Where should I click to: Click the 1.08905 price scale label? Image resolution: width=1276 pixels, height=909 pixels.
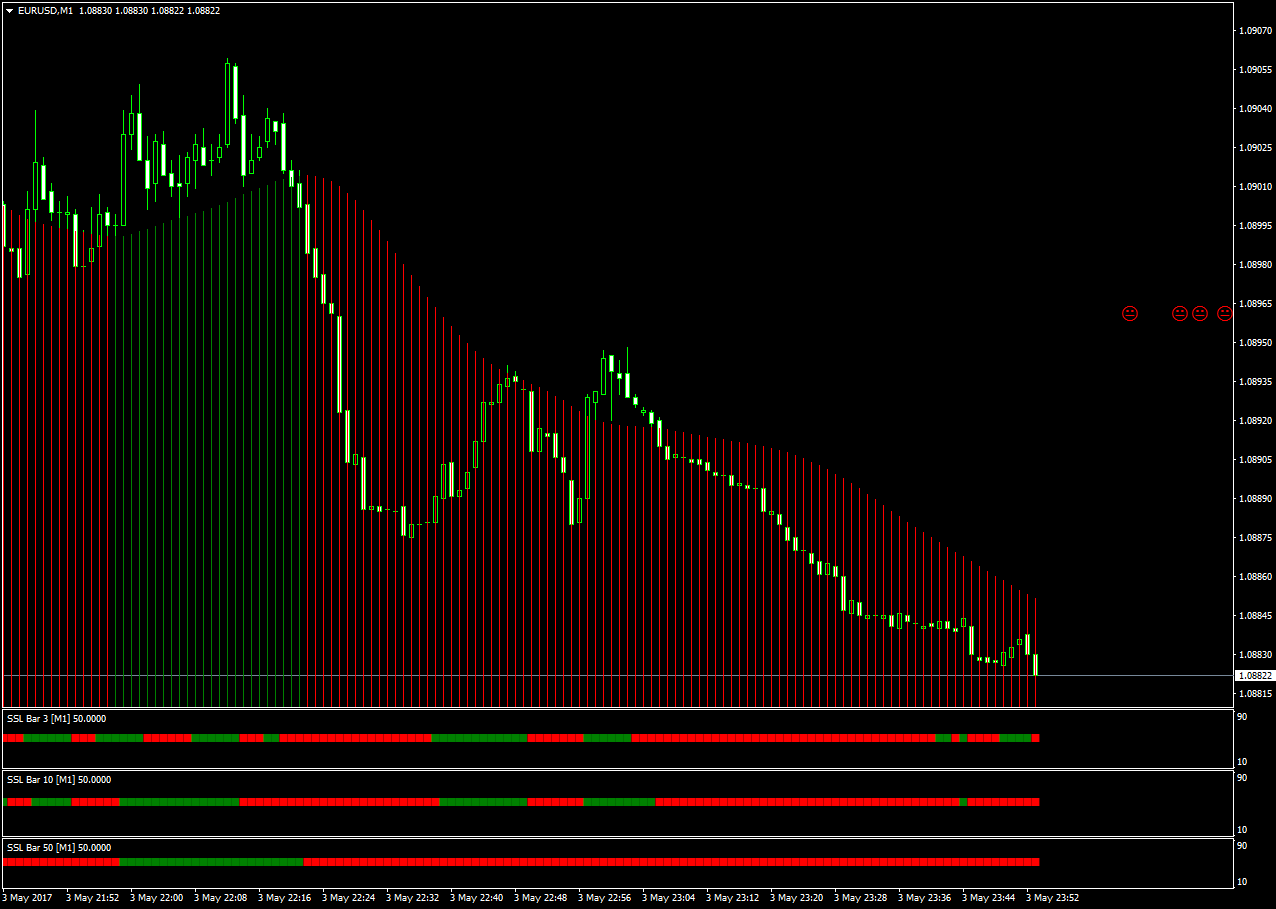point(1255,460)
